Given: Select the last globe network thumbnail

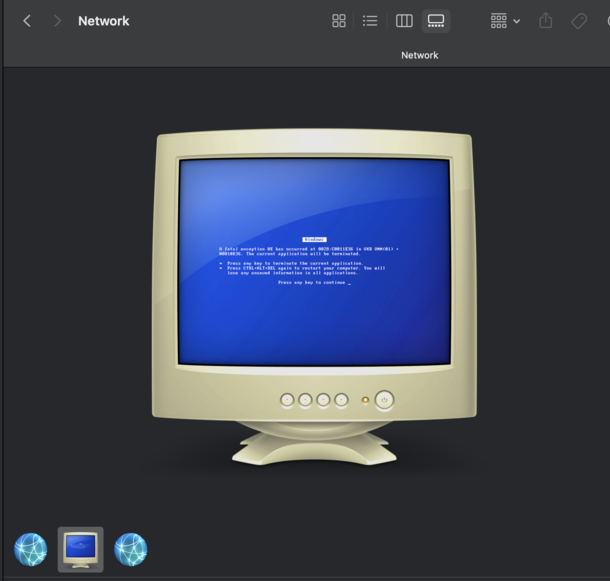Looking at the screenshot, I should [131, 549].
